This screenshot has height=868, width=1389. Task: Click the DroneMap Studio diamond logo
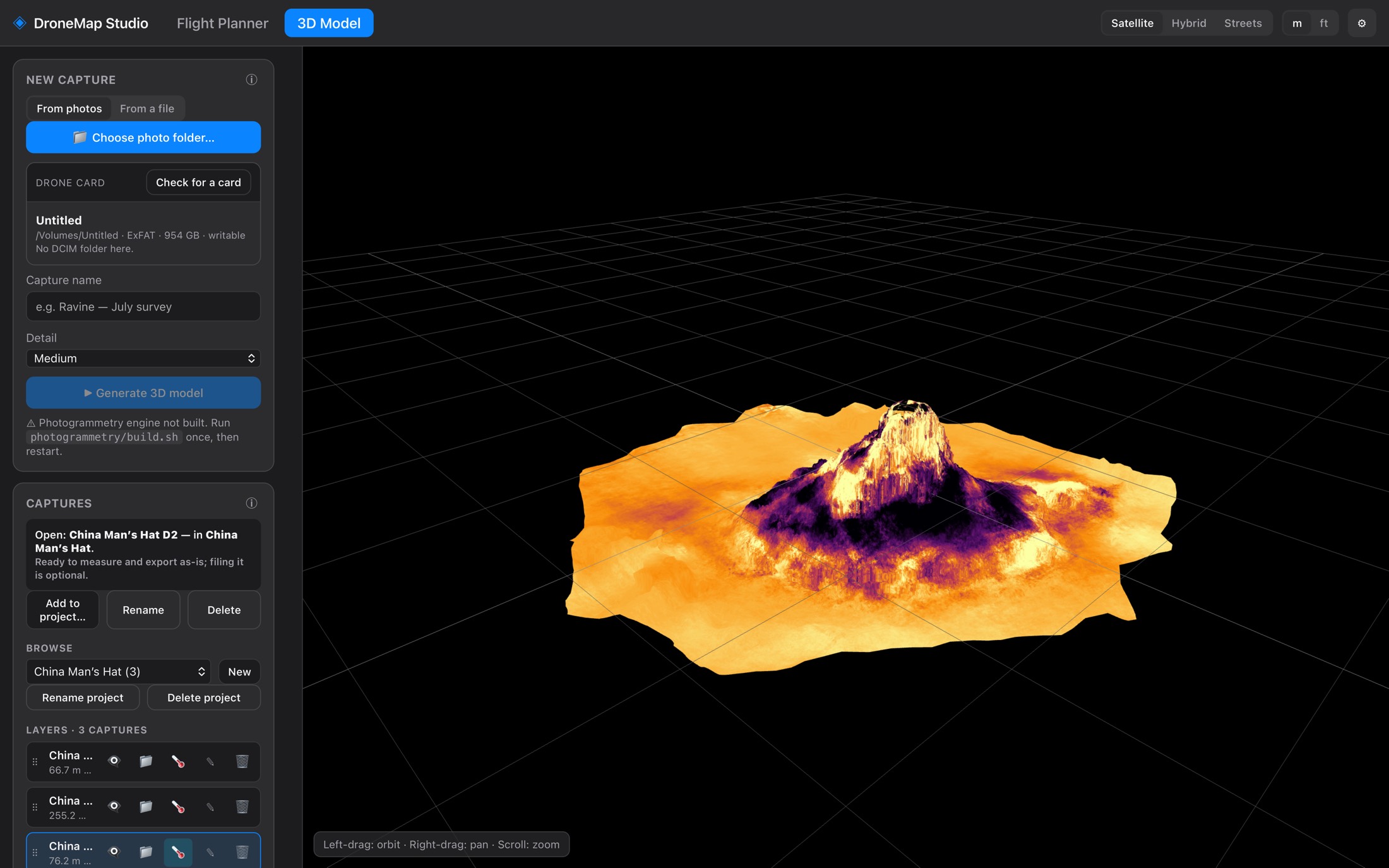(x=20, y=23)
